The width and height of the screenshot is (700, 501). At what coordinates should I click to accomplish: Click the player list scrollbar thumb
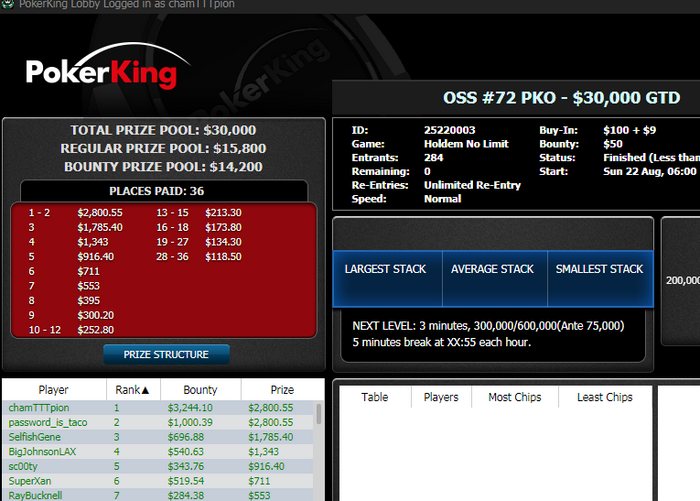319,414
